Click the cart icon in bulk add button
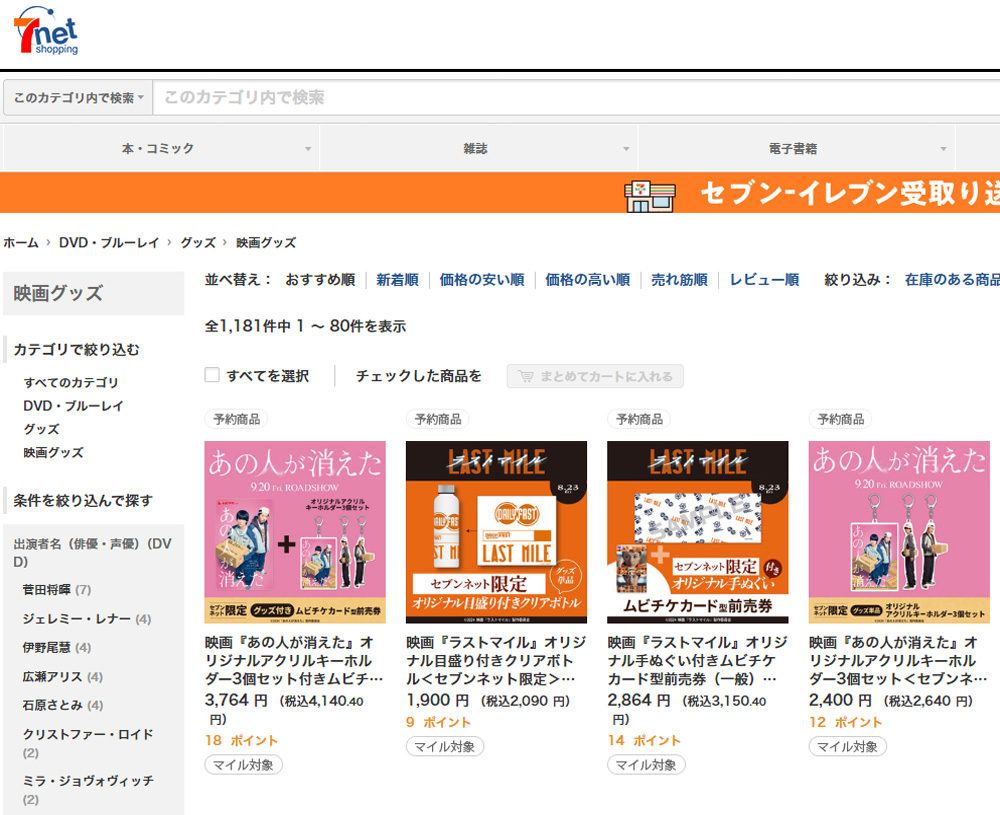 525,376
